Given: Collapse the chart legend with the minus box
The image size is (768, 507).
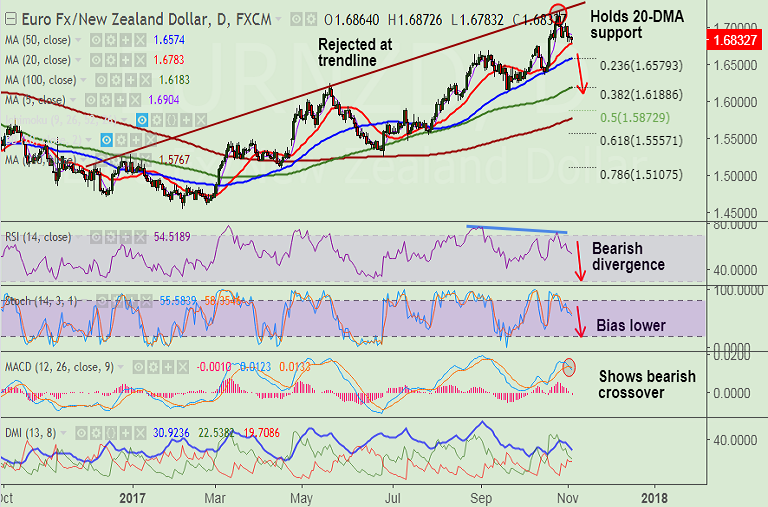Looking at the screenshot, I should point(11,20).
